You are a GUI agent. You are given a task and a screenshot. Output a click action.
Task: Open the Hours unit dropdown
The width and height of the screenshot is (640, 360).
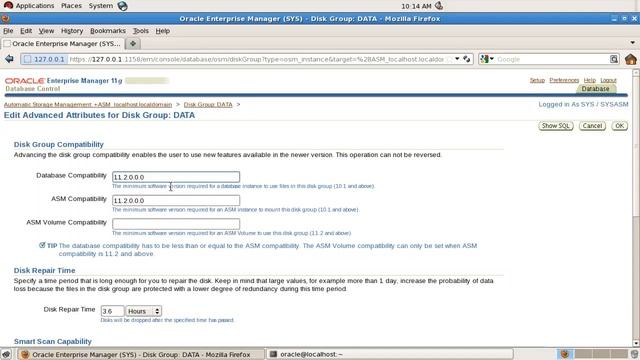click(x=144, y=311)
